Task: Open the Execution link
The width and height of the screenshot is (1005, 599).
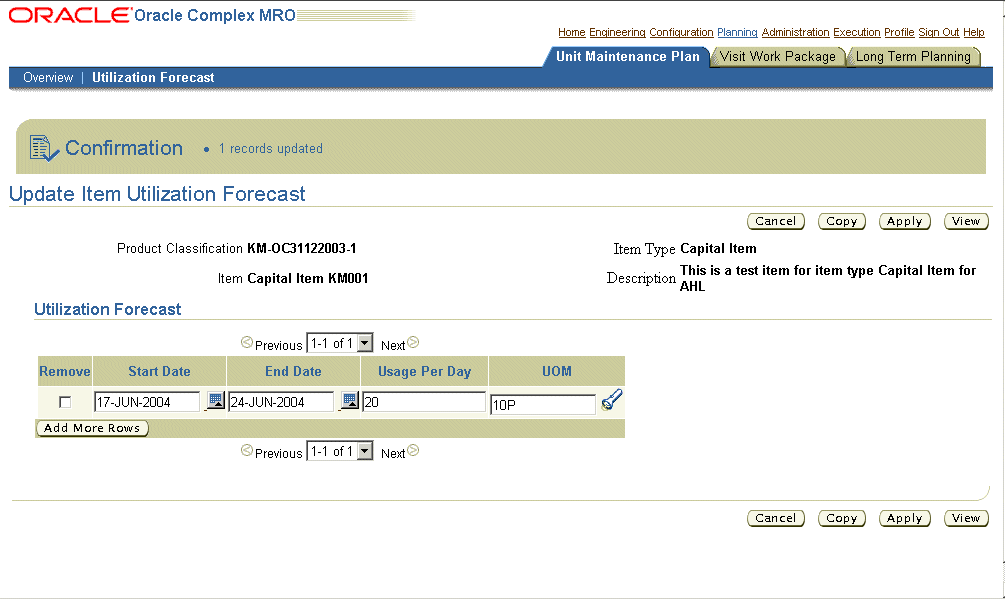Action: [x=857, y=32]
